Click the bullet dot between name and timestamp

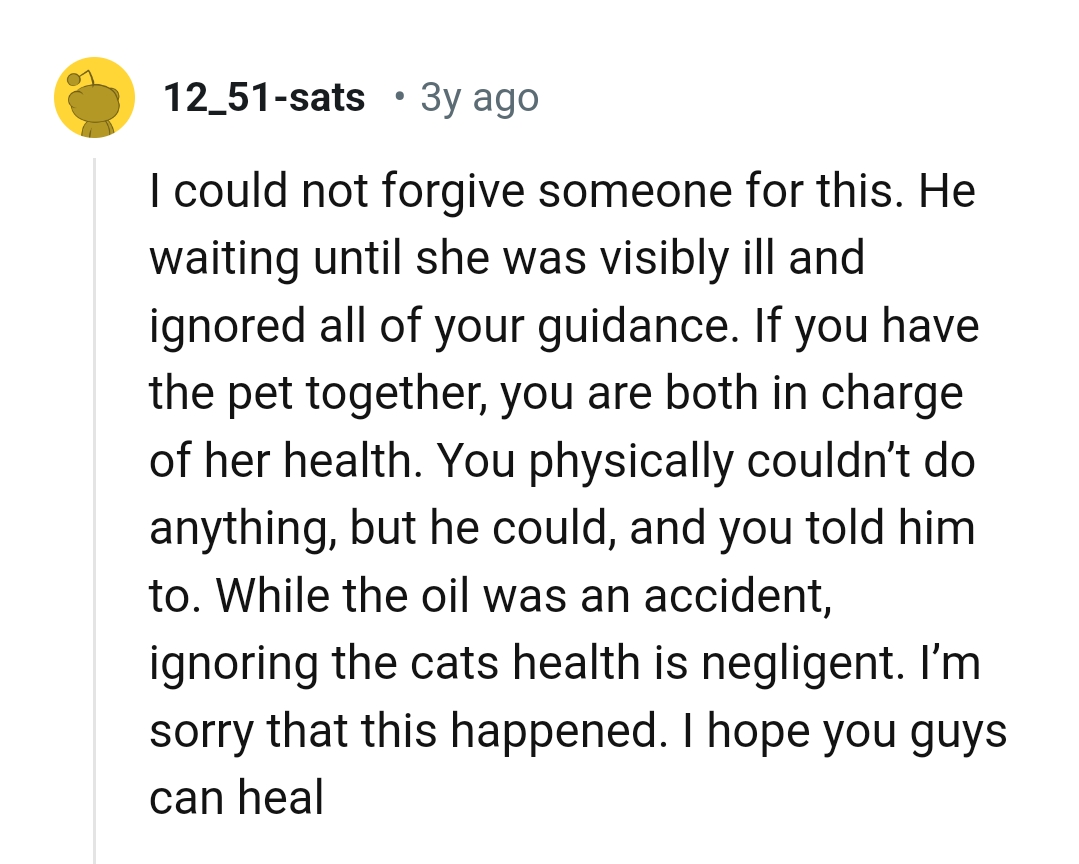pyautogui.click(x=399, y=99)
